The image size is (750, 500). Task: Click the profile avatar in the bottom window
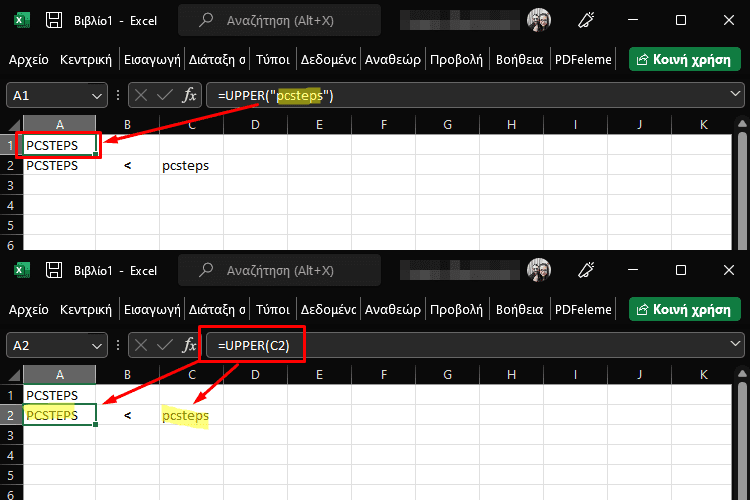539,270
